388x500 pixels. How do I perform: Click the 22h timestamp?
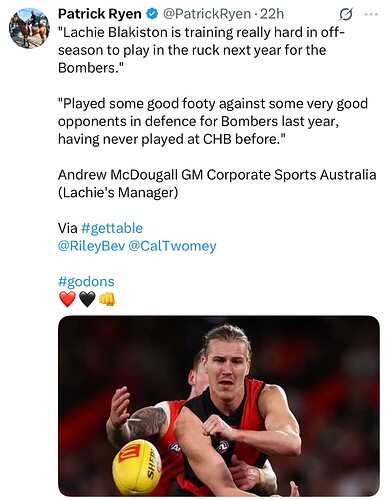[272, 14]
